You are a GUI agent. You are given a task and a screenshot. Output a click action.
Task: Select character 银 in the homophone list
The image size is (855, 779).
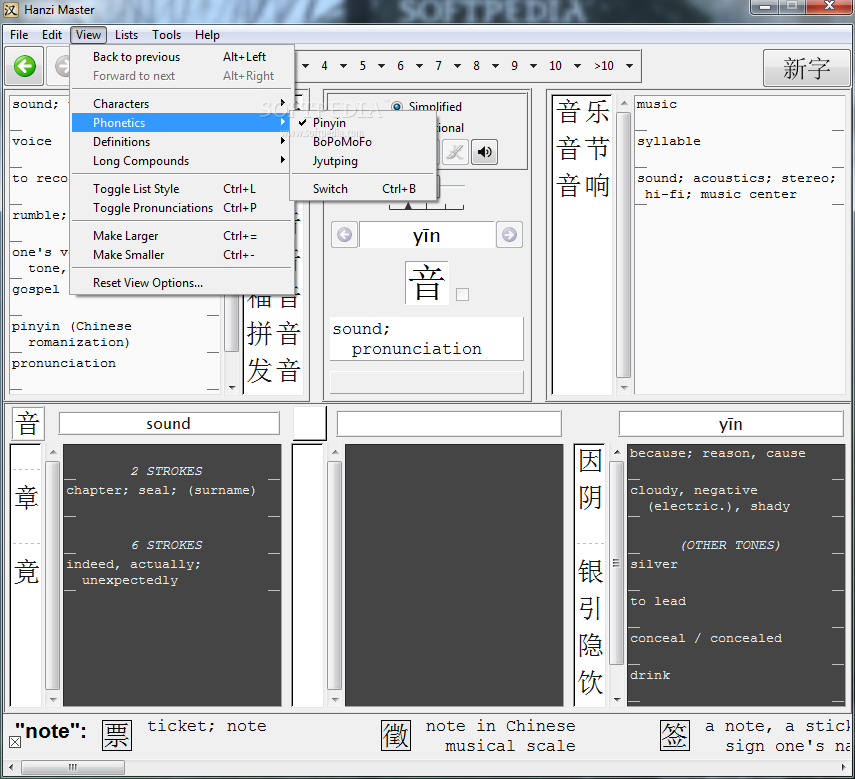590,572
